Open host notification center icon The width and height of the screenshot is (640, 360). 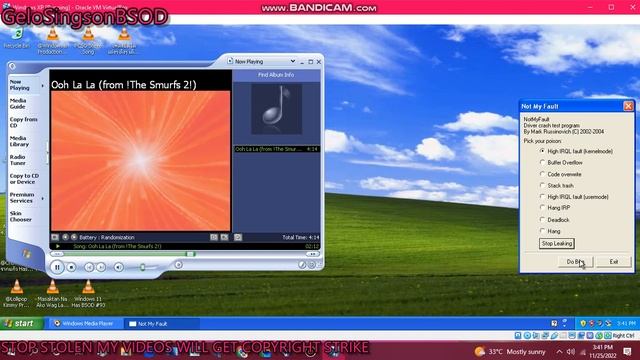[x=627, y=351]
